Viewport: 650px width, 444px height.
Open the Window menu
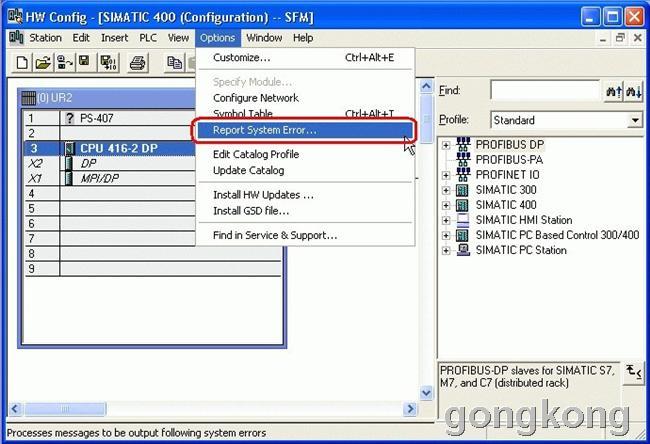pos(264,38)
